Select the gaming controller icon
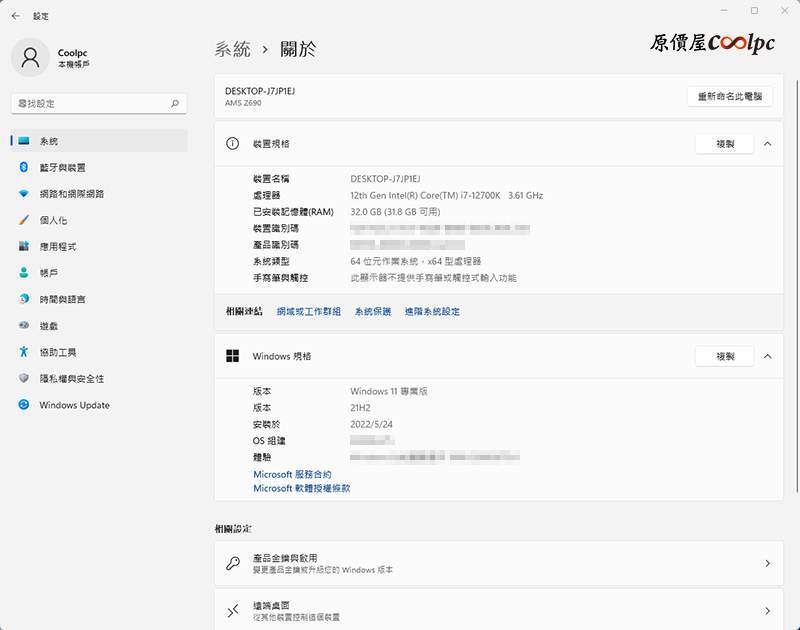 click(23, 325)
